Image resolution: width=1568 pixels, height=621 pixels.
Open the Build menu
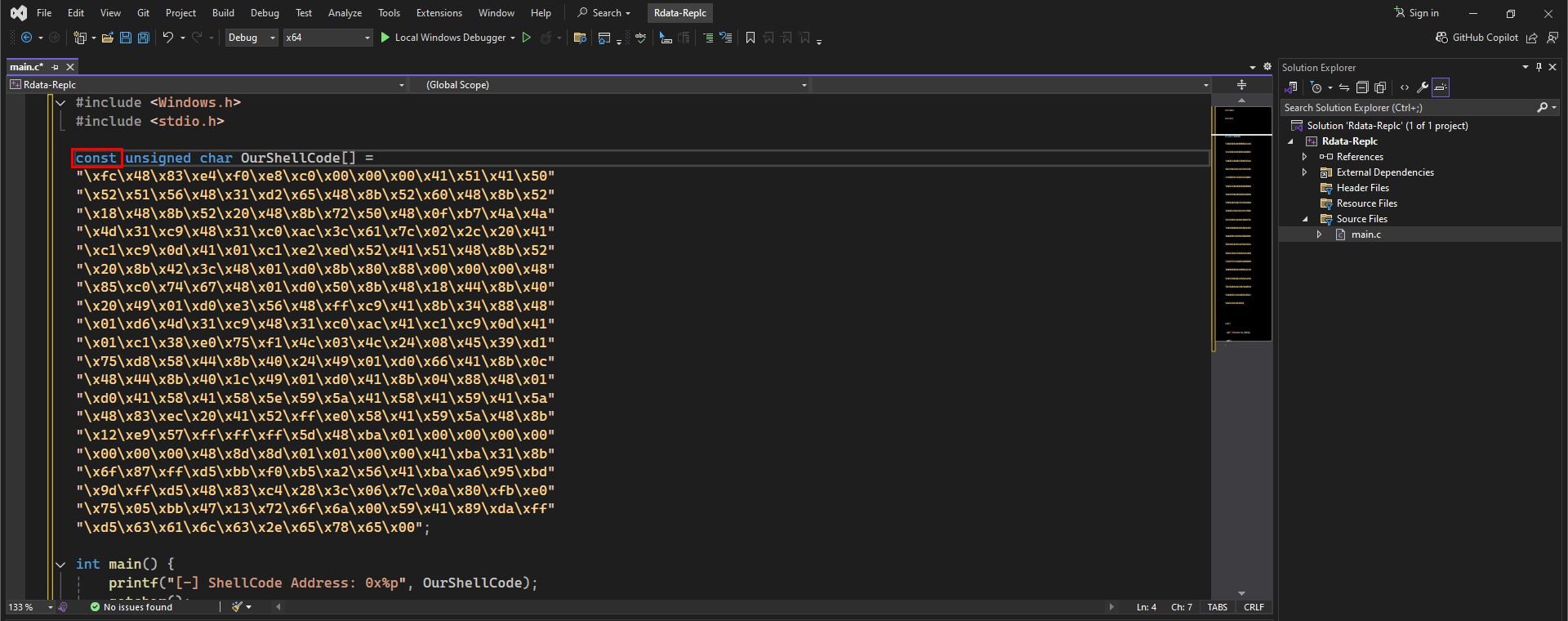223,13
